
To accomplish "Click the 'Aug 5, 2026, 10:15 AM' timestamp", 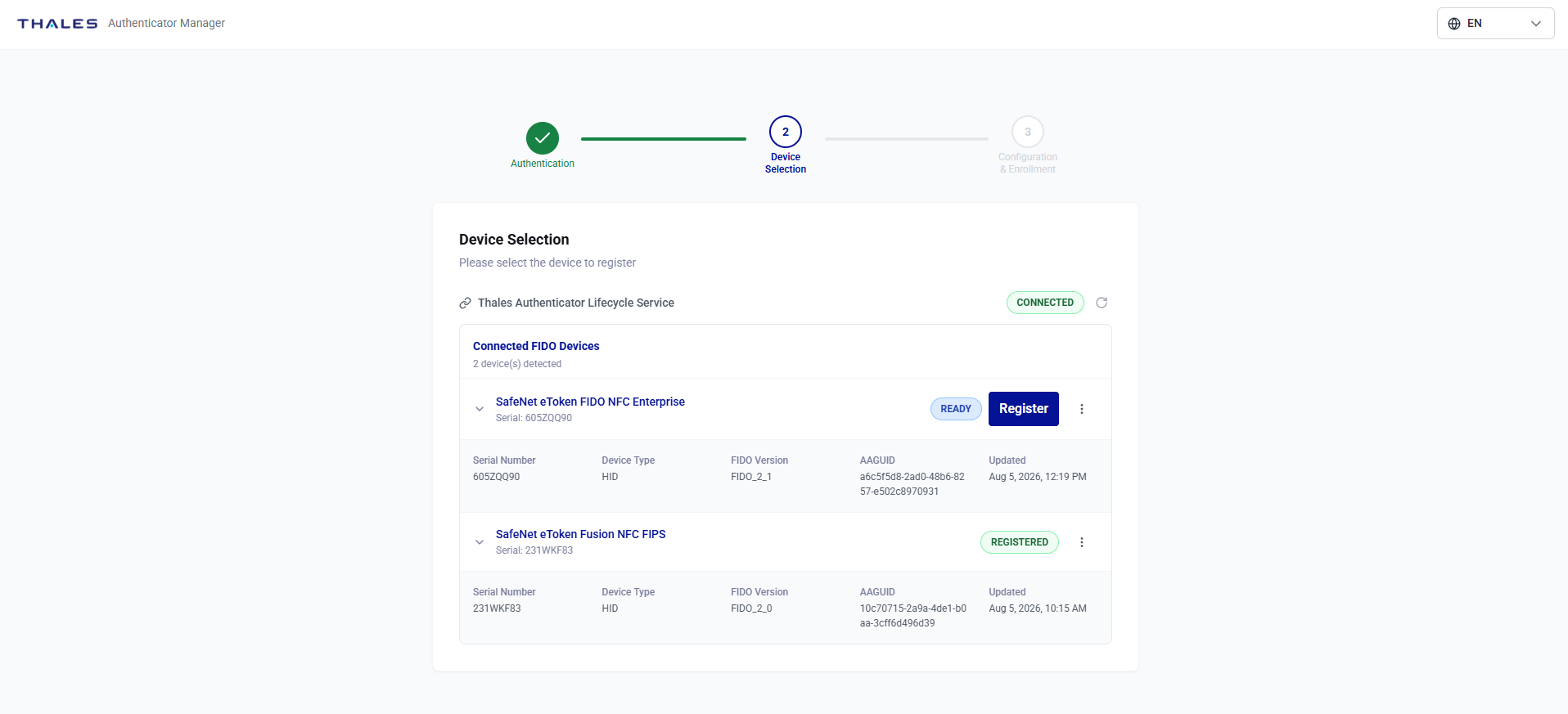I will coord(1038,608).
